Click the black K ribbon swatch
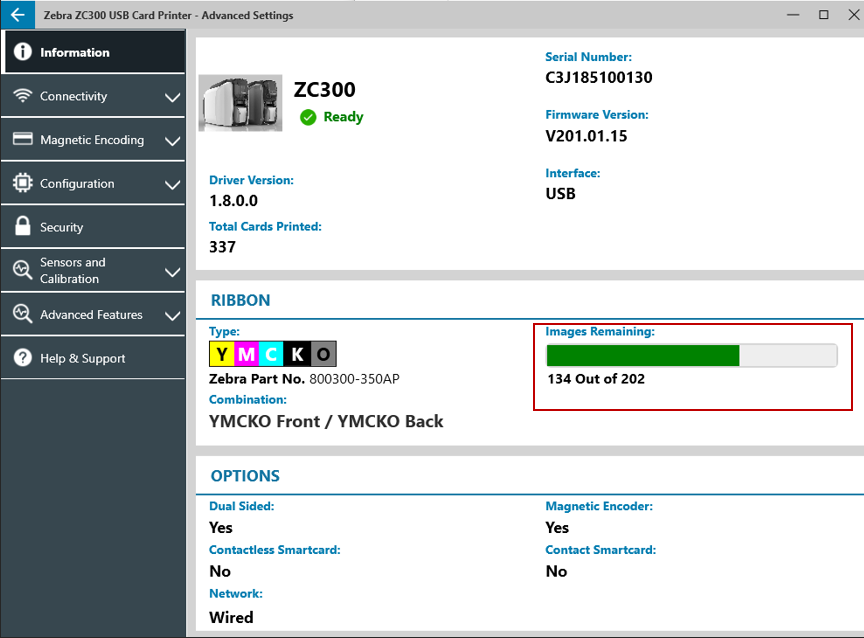The width and height of the screenshot is (864, 638). (x=297, y=354)
